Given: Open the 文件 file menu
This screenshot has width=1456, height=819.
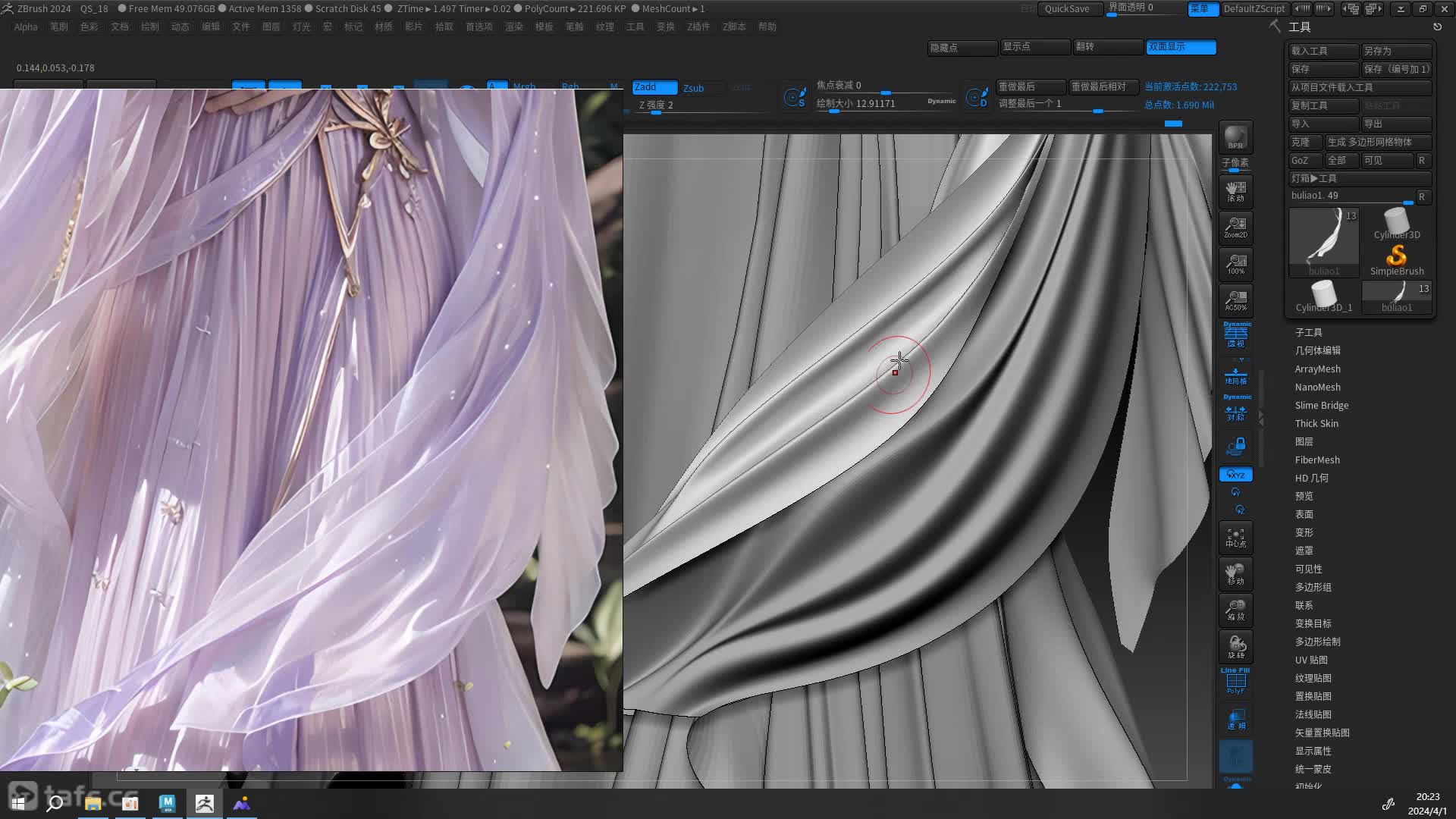Looking at the screenshot, I should (241, 27).
